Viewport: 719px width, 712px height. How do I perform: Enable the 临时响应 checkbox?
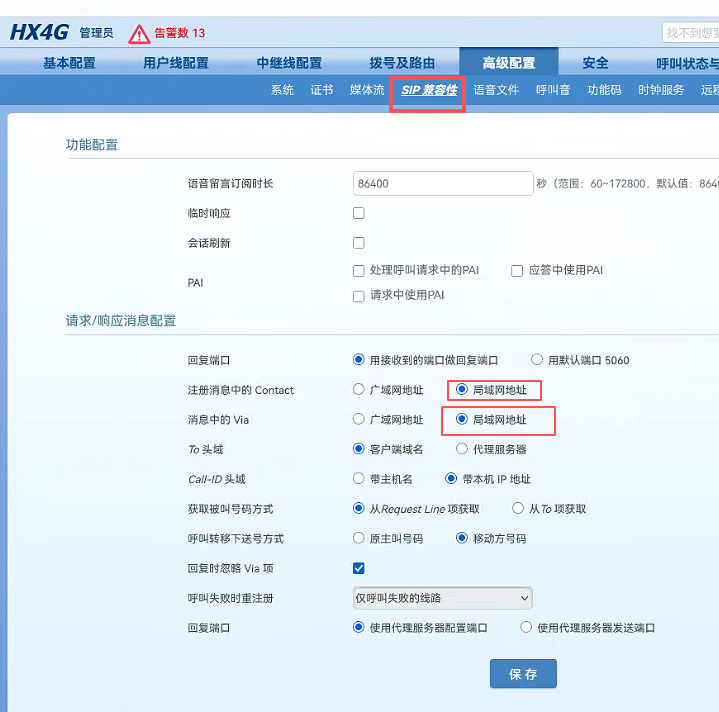359,213
